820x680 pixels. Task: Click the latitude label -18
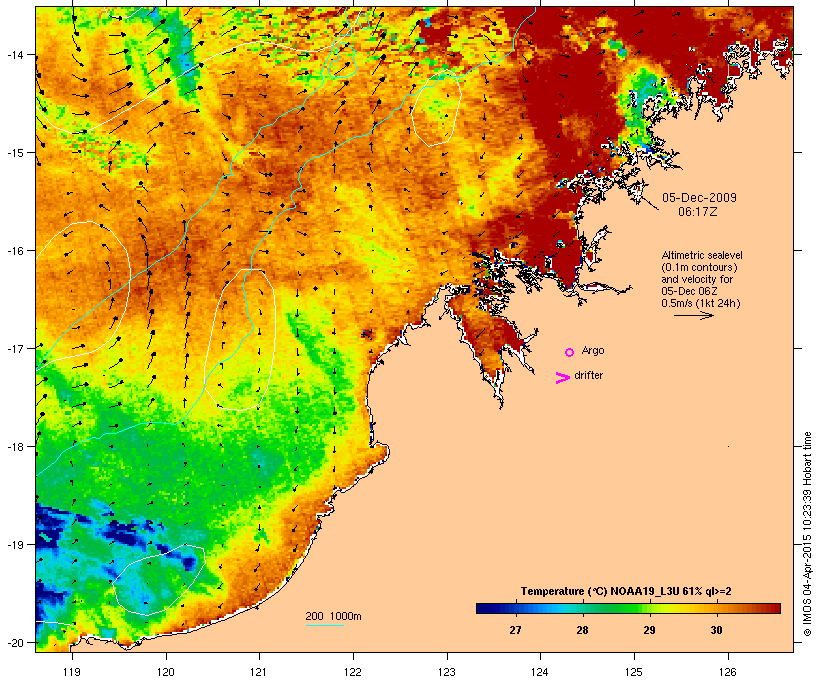15,446
